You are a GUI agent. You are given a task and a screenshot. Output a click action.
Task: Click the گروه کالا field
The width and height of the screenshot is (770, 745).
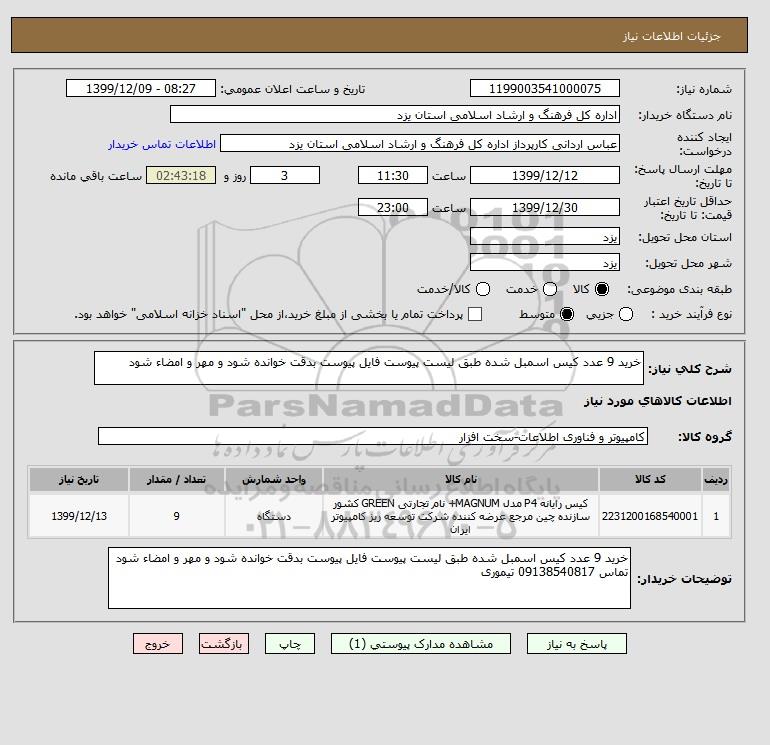pyautogui.click(x=373, y=436)
